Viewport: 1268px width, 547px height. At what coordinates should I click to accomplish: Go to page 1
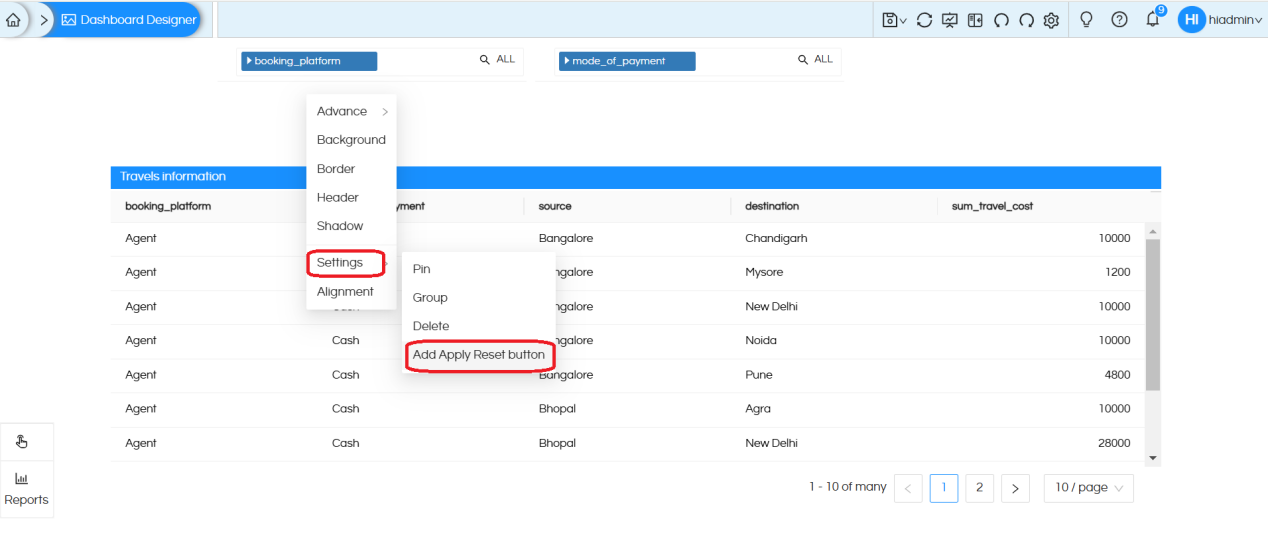944,488
